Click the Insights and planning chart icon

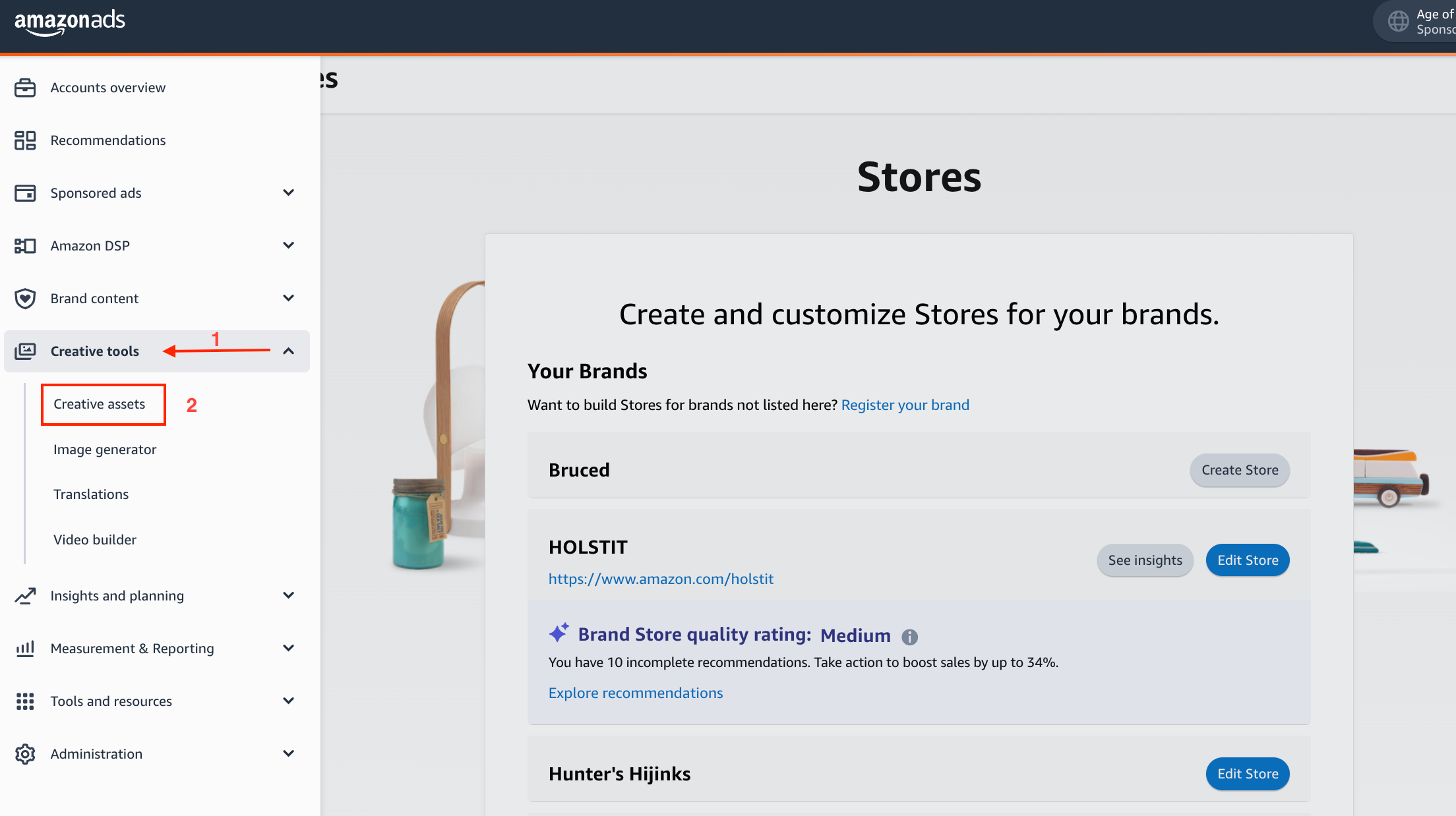pos(25,596)
